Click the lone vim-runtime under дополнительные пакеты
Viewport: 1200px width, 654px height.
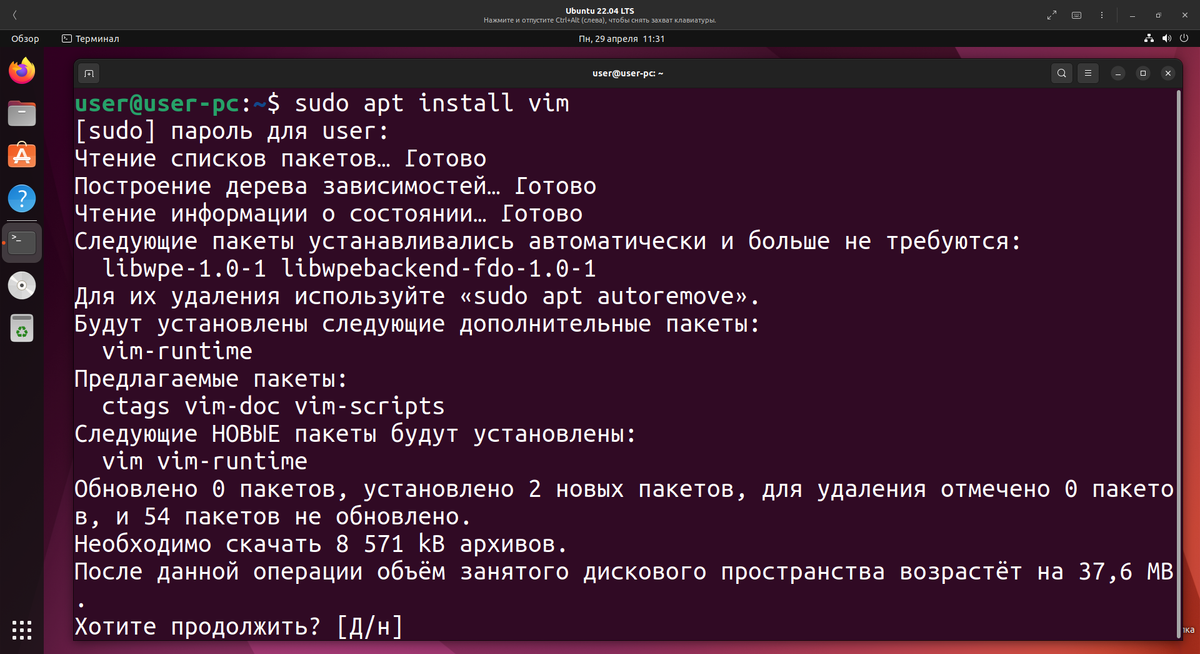(x=178, y=352)
